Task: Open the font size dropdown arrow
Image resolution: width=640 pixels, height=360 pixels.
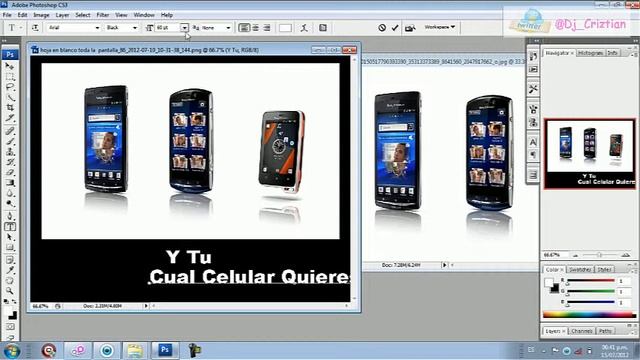Action: pyautogui.click(x=184, y=28)
